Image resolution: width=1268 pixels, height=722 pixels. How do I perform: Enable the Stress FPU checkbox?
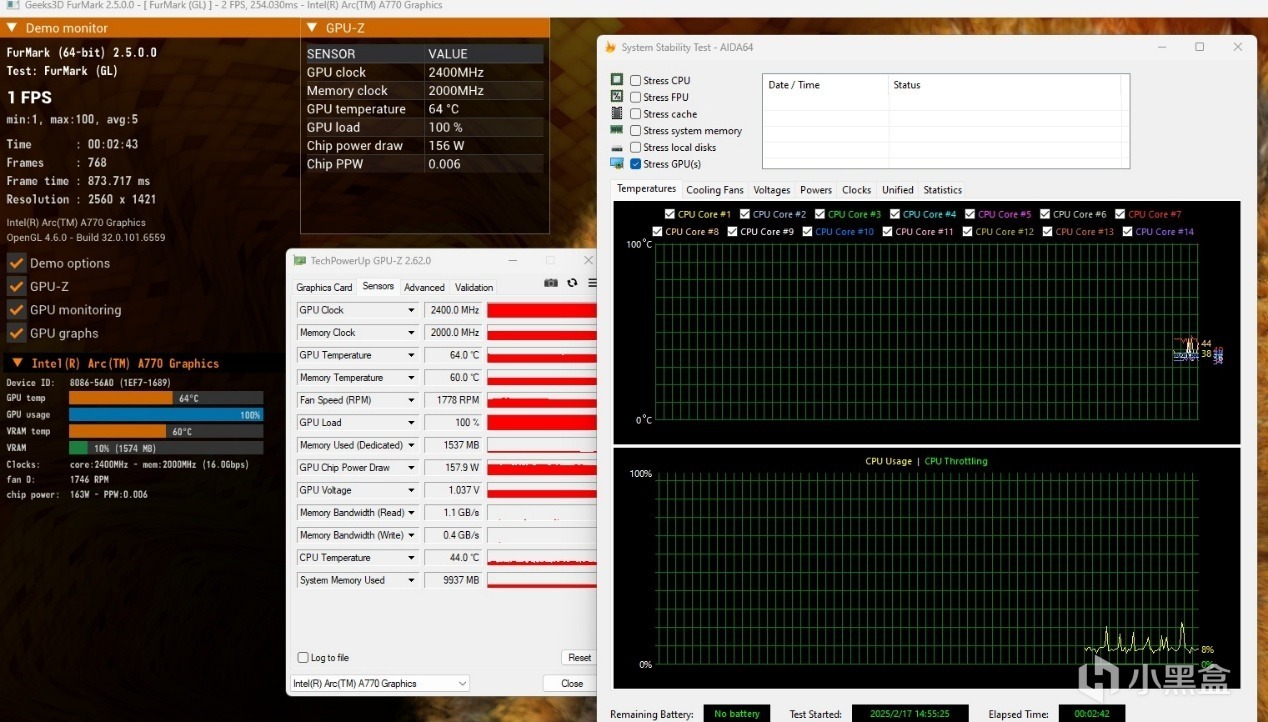[636, 97]
